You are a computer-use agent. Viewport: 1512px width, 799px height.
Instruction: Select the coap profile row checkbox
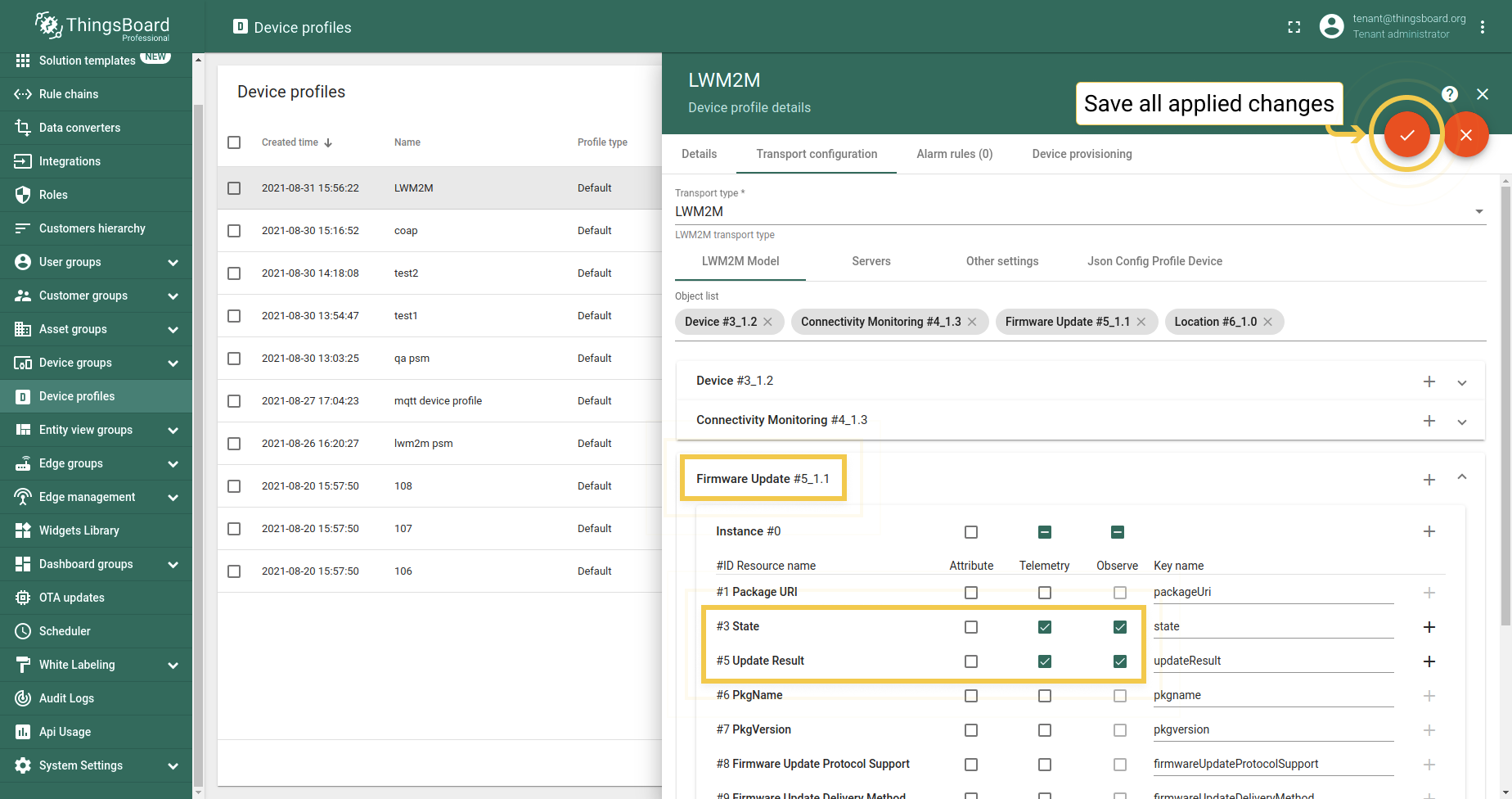click(234, 231)
